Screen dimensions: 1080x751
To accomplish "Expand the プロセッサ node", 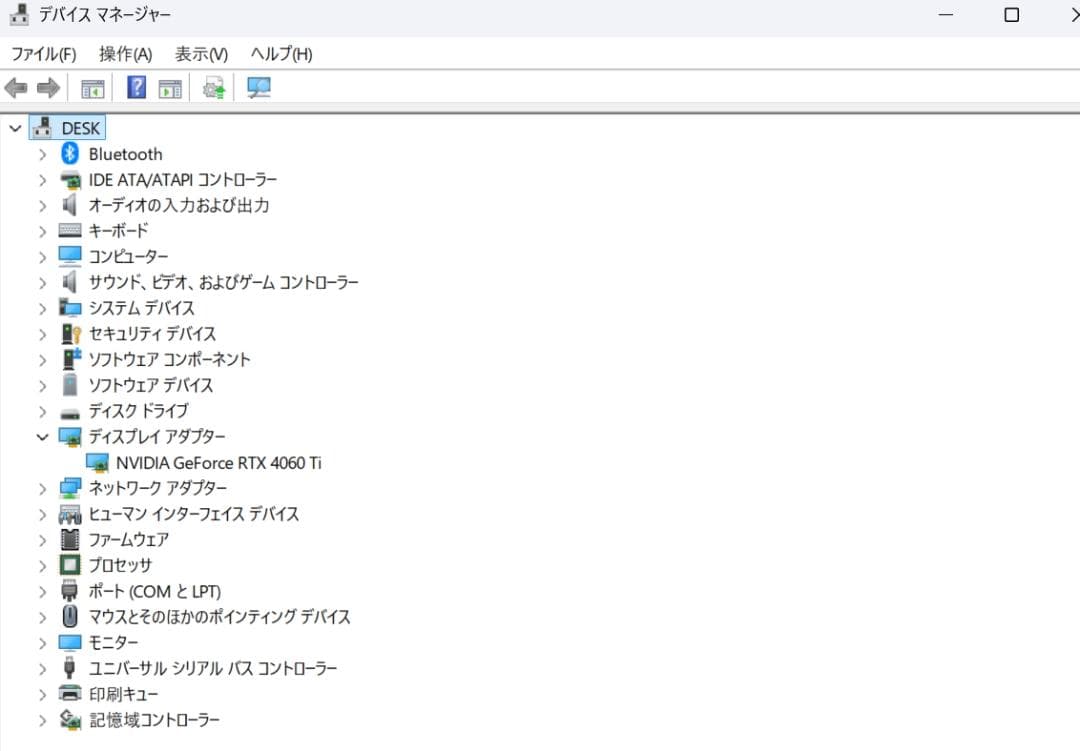I will pyautogui.click(x=42, y=565).
